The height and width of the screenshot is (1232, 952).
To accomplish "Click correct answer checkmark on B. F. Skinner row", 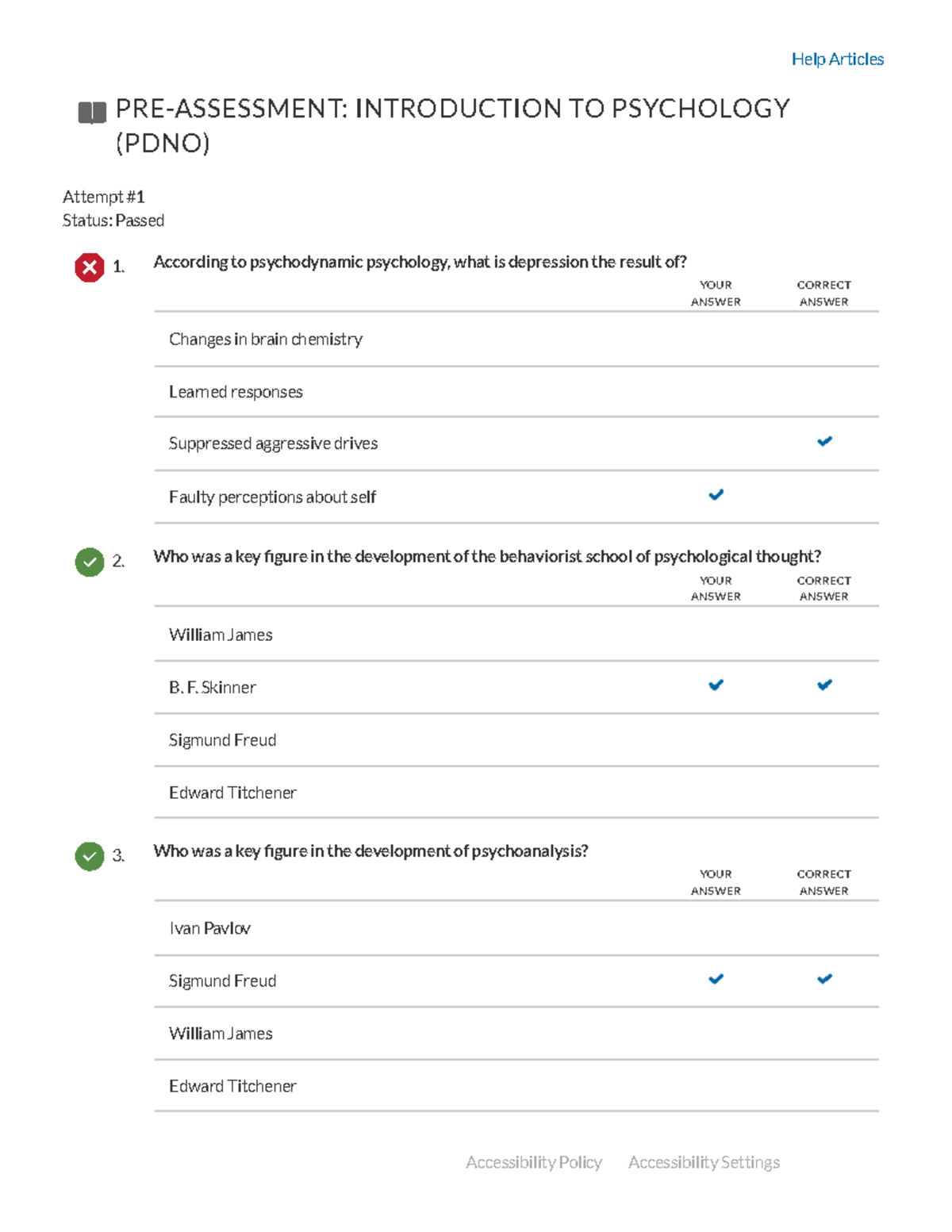I will tap(824, 685).
